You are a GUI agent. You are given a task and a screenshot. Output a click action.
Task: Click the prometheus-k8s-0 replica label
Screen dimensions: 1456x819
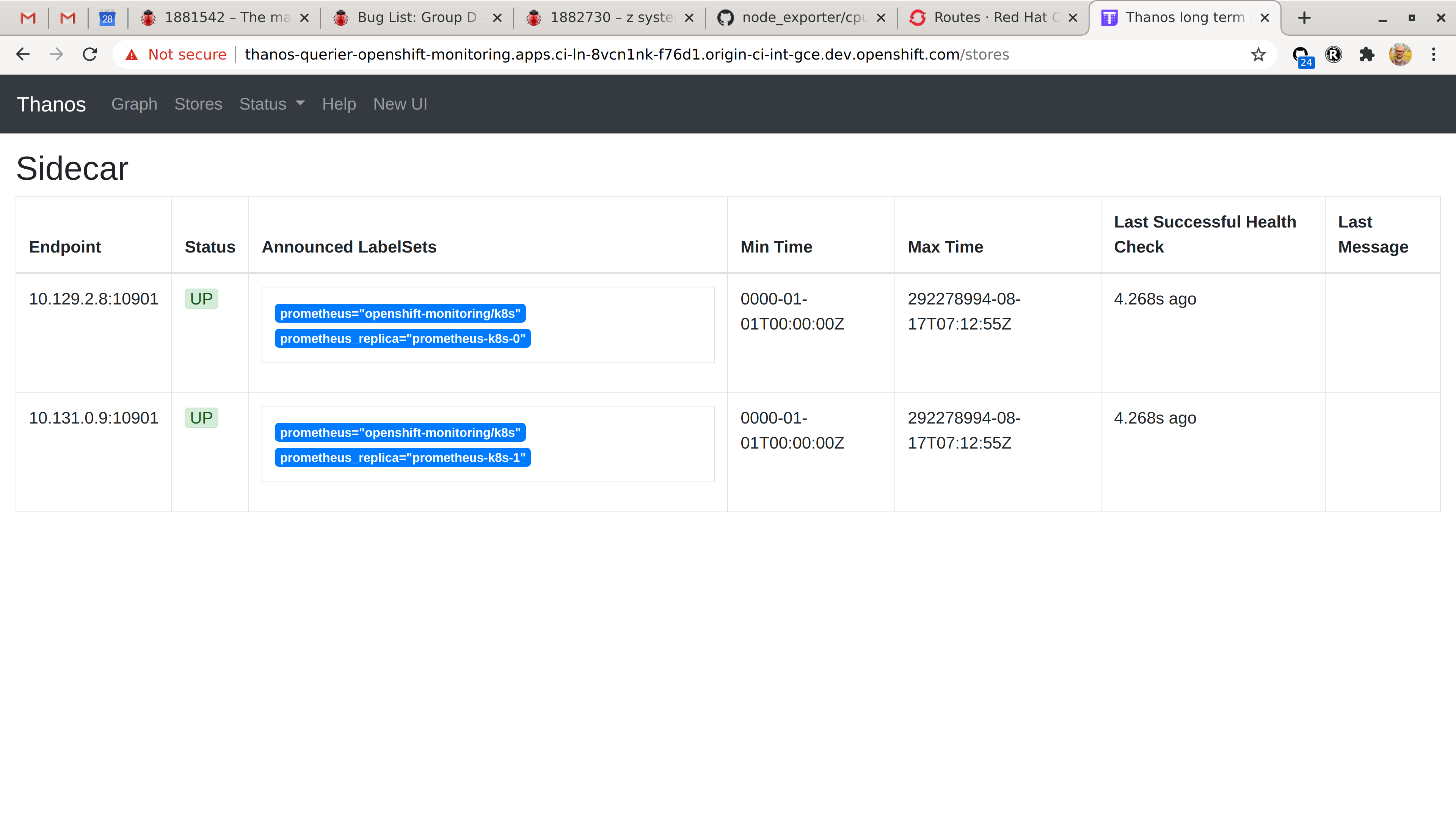(x=402, y=339)
